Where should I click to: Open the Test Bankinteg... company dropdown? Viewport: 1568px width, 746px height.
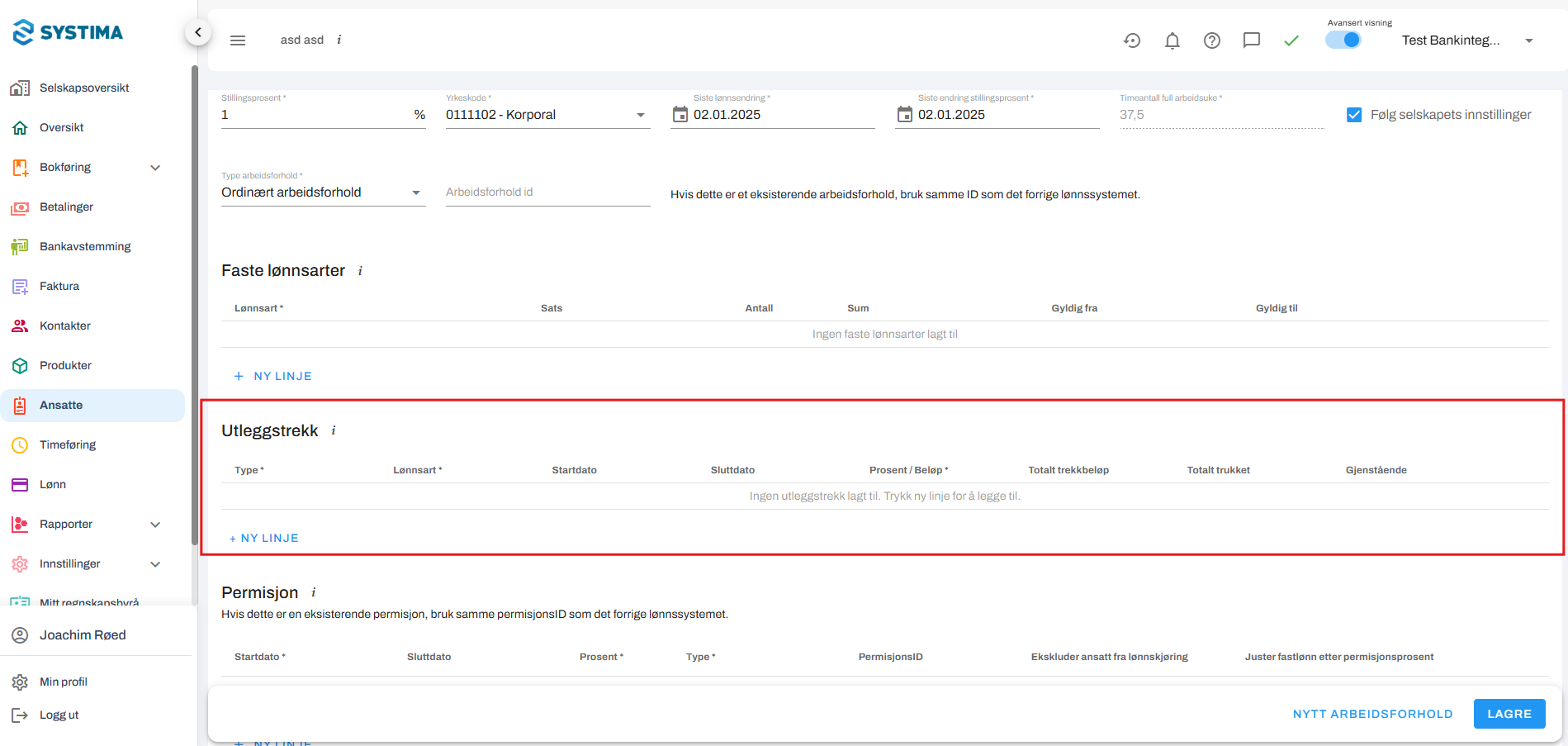pyautogui.click(x=1467, y=40)
